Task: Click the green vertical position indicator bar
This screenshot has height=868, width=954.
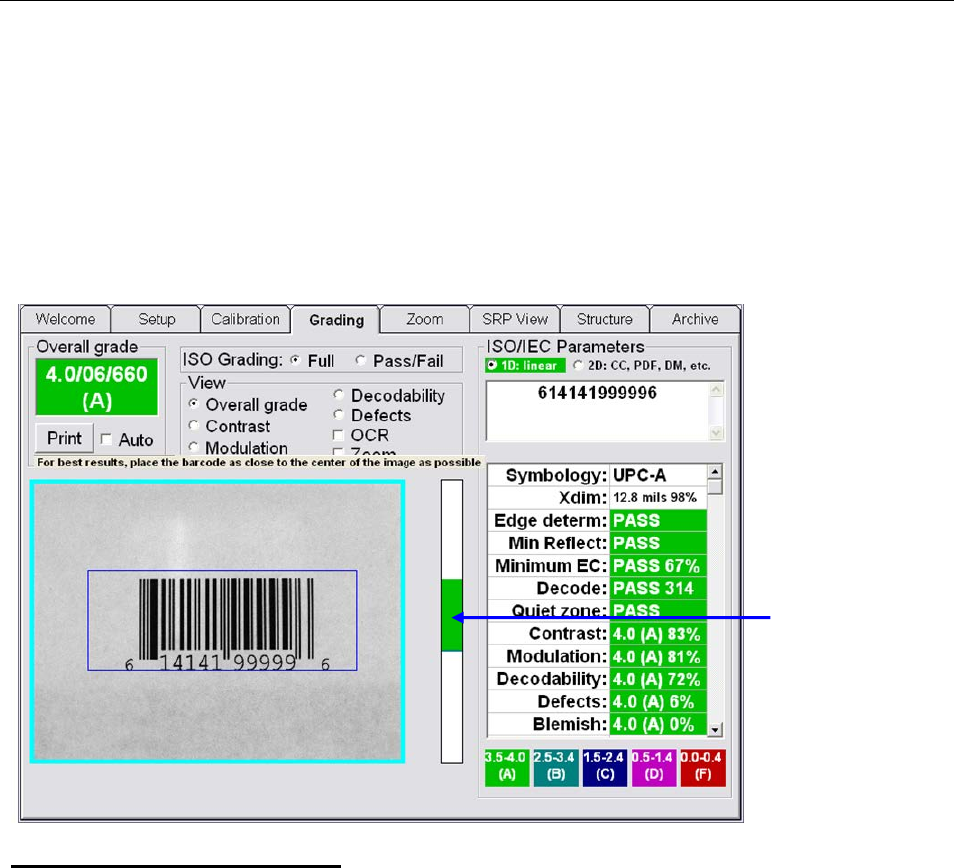Action: tap(451, 614)
